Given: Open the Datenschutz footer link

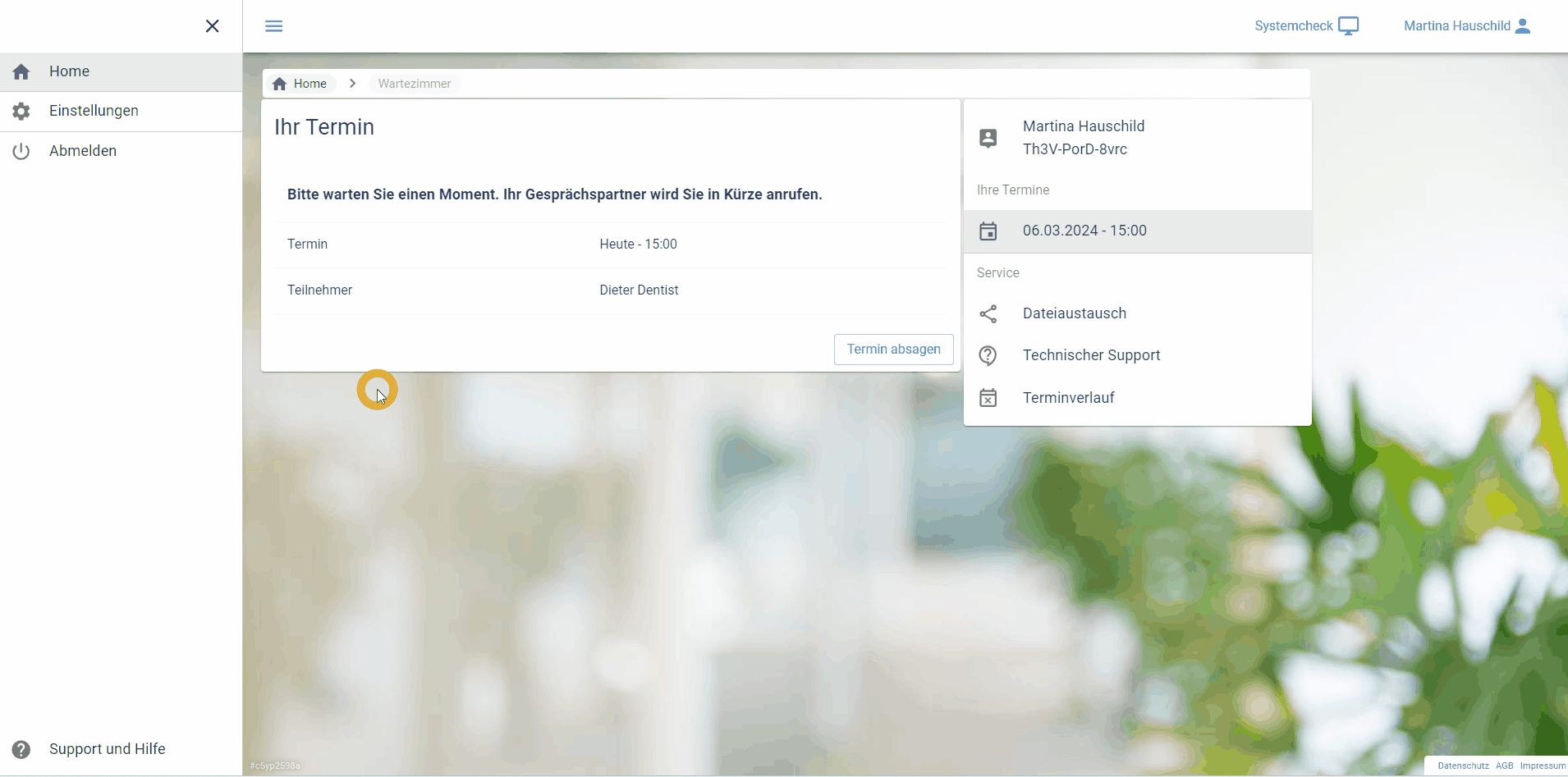Looking at the screenshot, I should tap(1463, 766).
